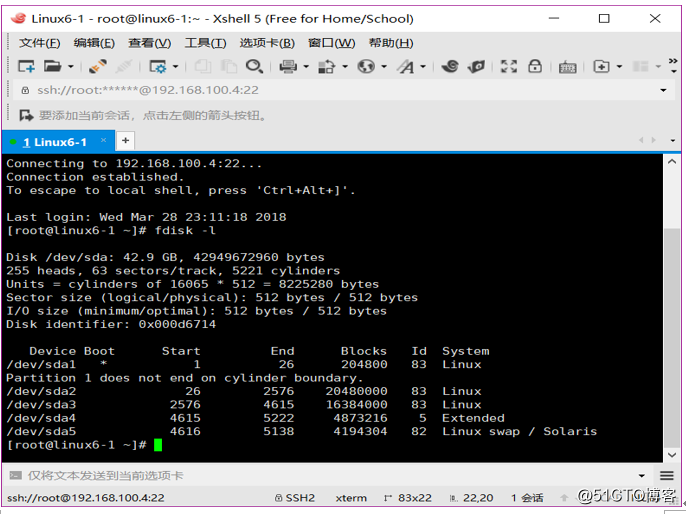Open the 窗口(W) menu

332,43
